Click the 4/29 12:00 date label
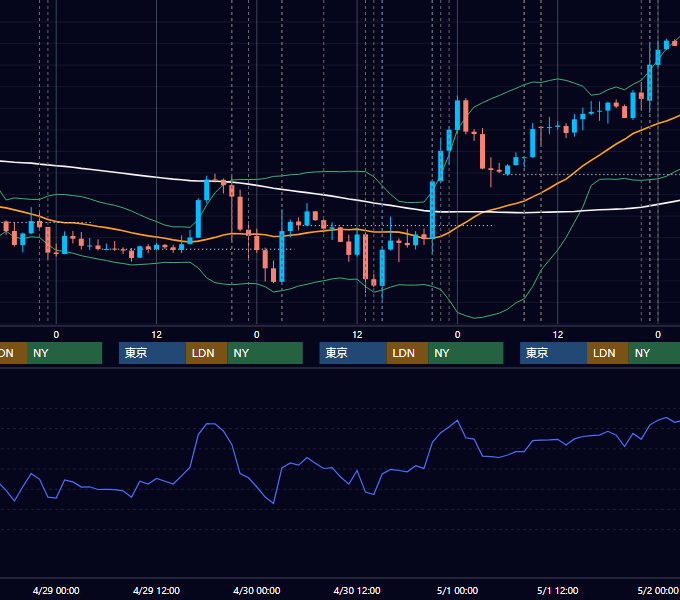The height and width of the screenshot is (600, 680). (156, 590)
